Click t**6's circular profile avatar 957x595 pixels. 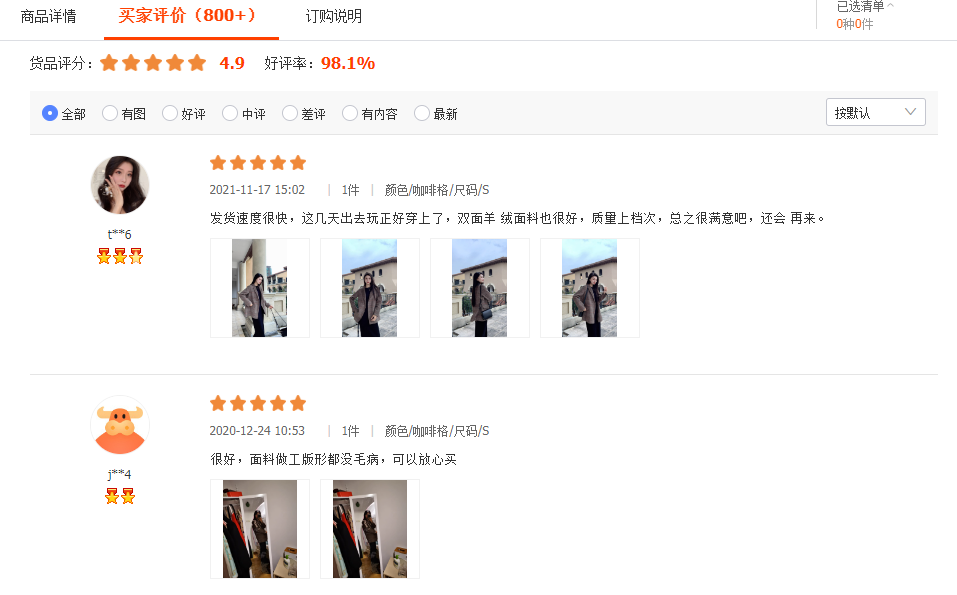tap(119, 185)
